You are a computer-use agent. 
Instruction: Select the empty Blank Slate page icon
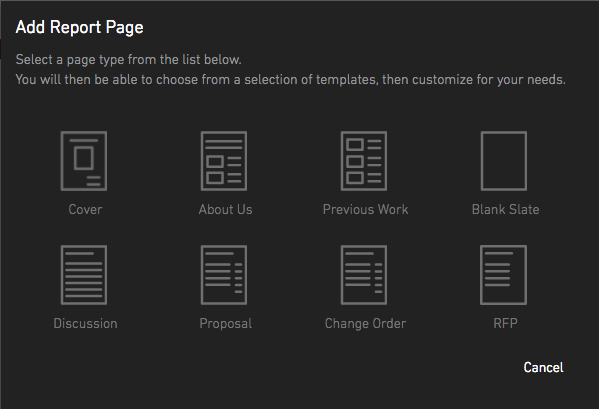click(x=504, y=161)
